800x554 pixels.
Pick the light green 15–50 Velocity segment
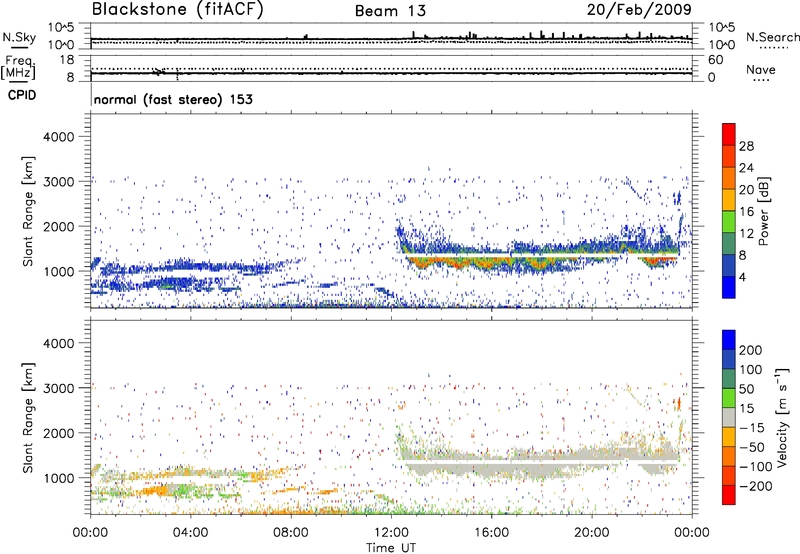click(x=729, y=398)
